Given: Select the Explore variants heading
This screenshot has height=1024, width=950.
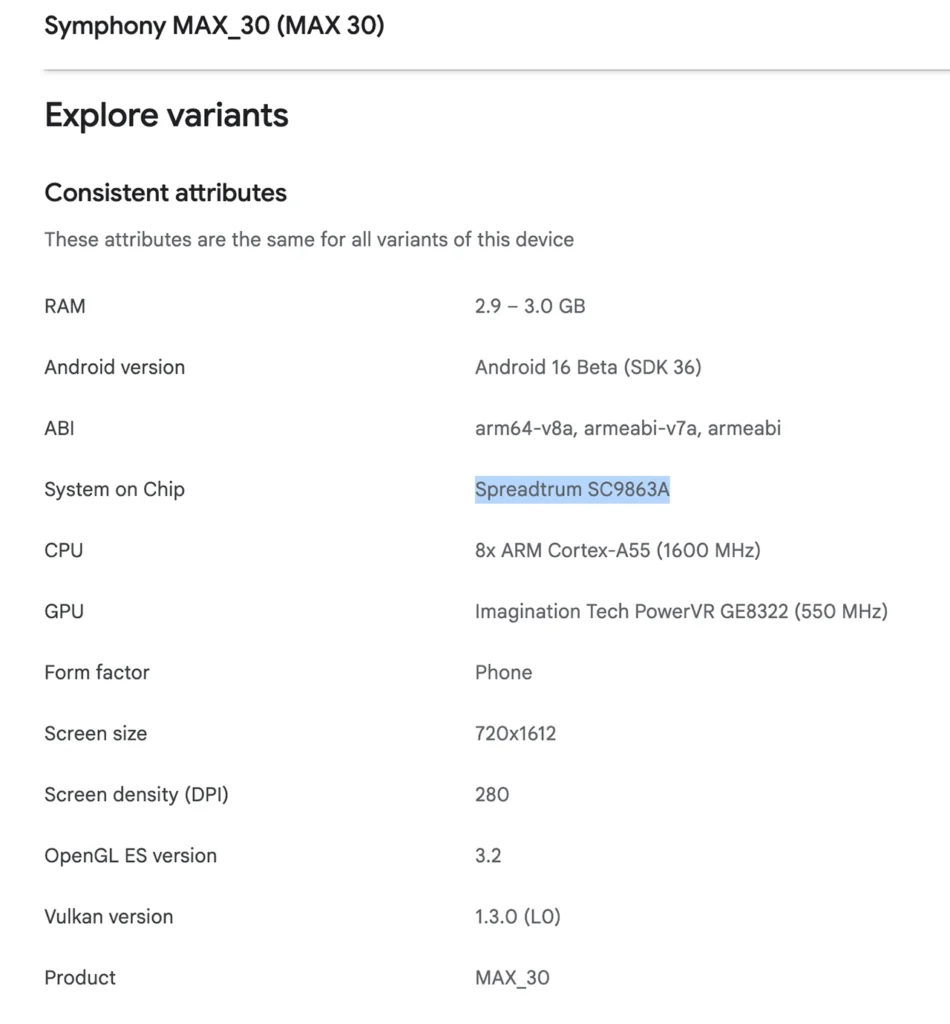Looking at the screenshot, I should point(165,115).
